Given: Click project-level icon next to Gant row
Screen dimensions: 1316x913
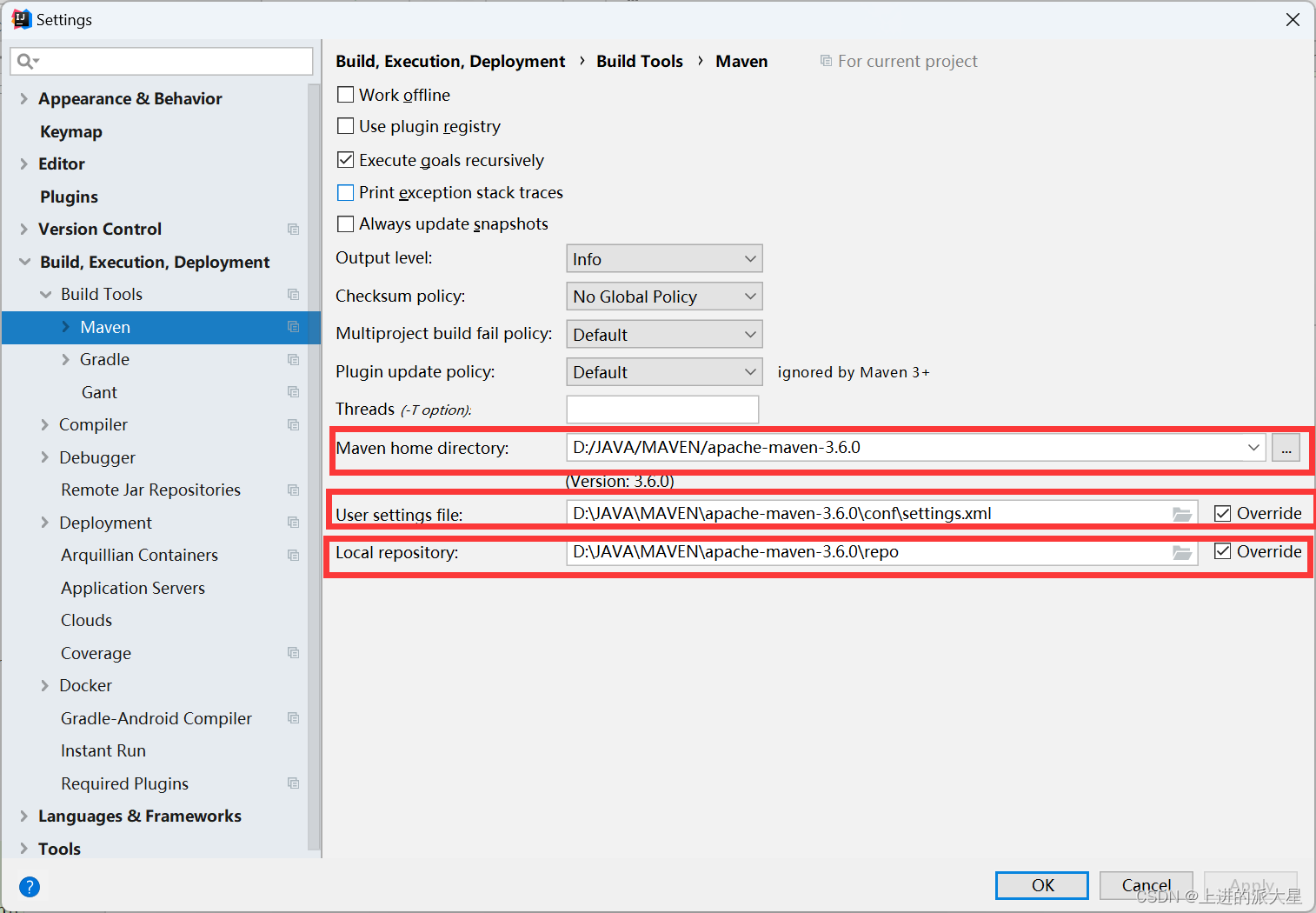Looking at the screenshot, I should tap(293, 392).
